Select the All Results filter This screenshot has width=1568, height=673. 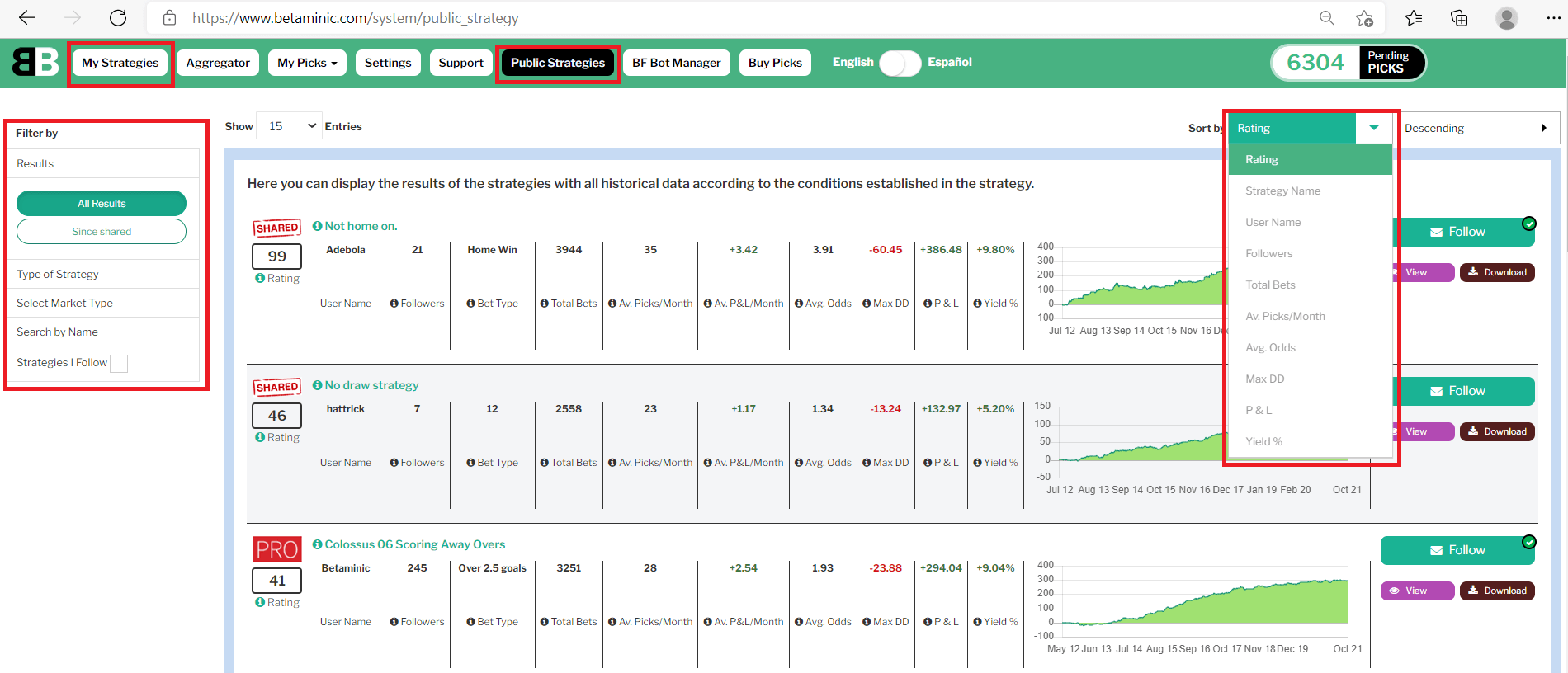pyautogui.click(x=102, y=204)
